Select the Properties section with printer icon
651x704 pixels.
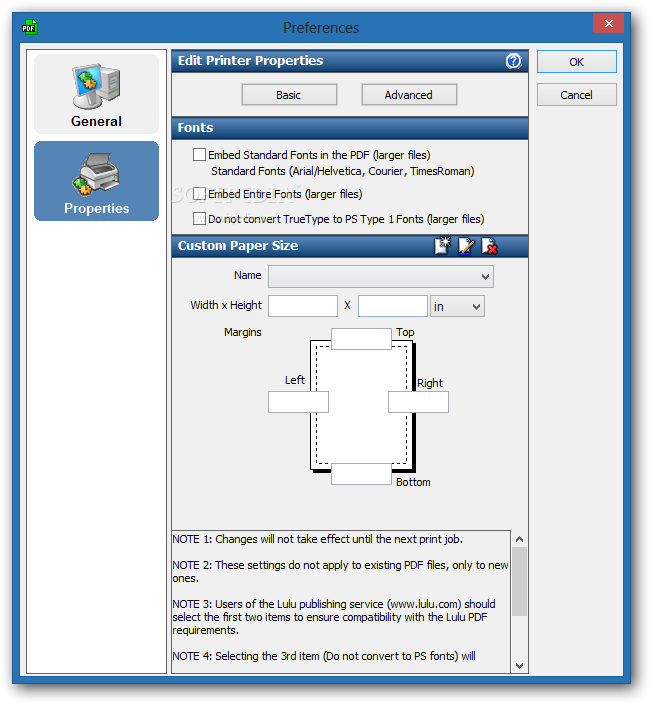[x=96, y=181]
